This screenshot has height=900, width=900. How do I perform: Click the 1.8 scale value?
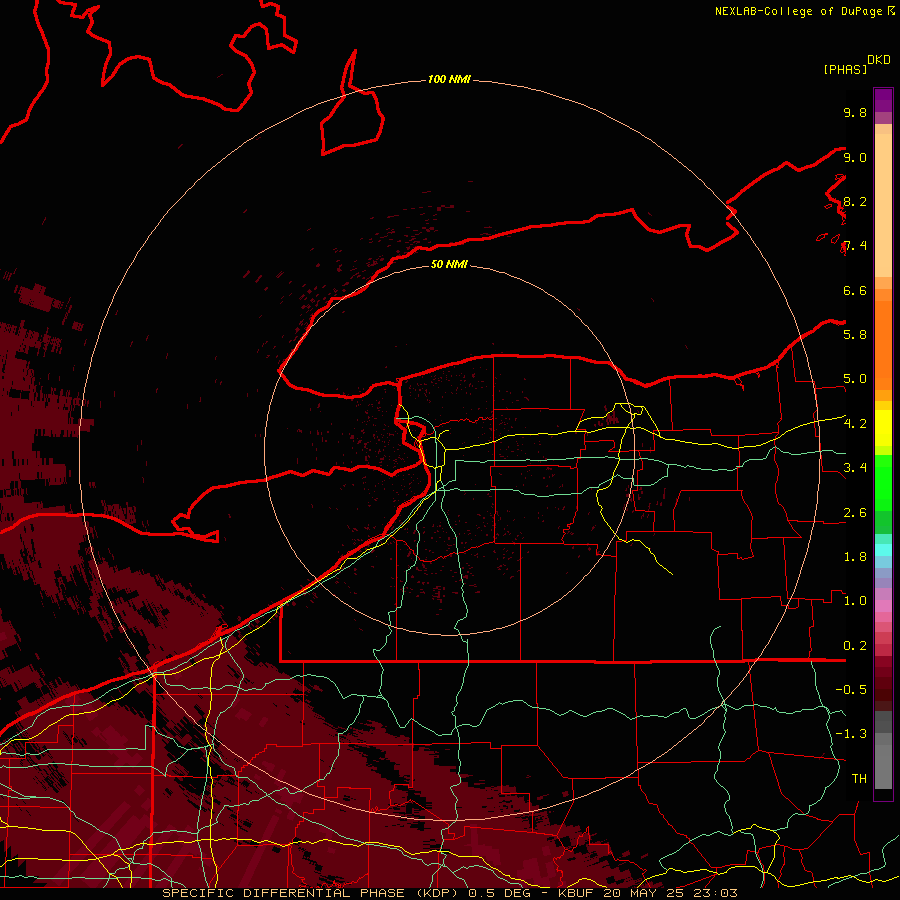855,557
